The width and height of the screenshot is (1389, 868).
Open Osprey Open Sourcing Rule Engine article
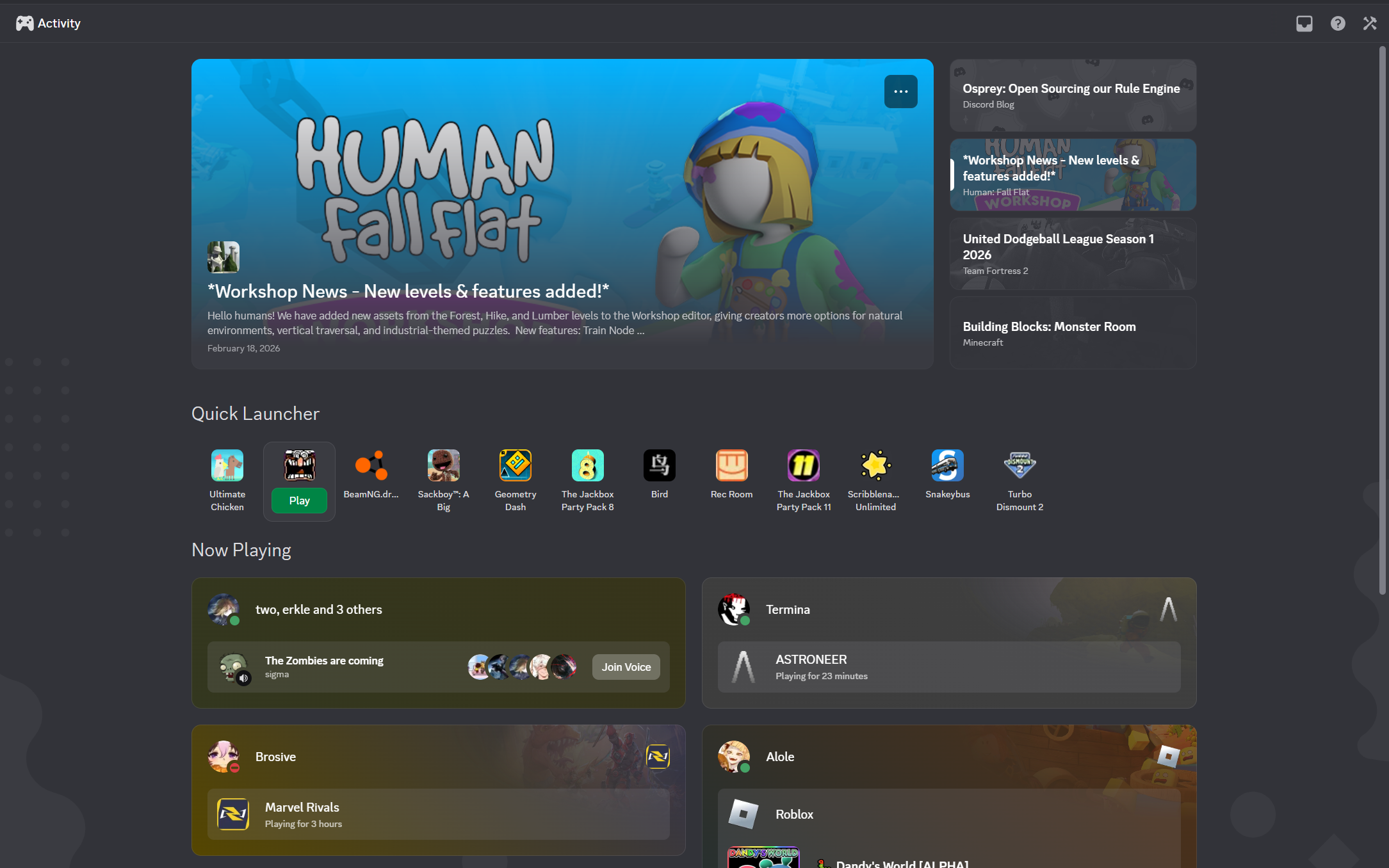pyautogui.click(x=1073, y=95)
